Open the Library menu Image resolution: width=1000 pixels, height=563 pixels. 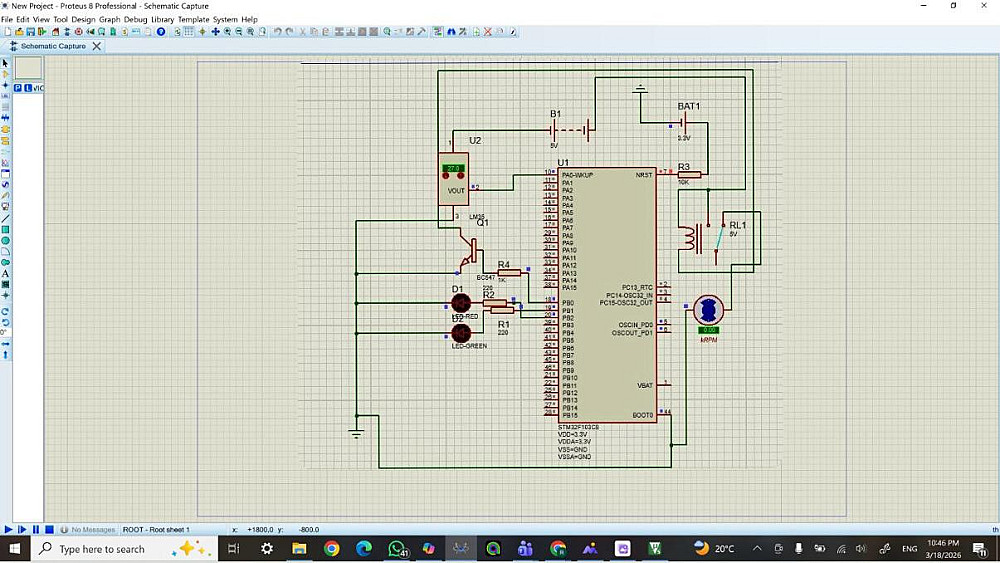(162, 19)
